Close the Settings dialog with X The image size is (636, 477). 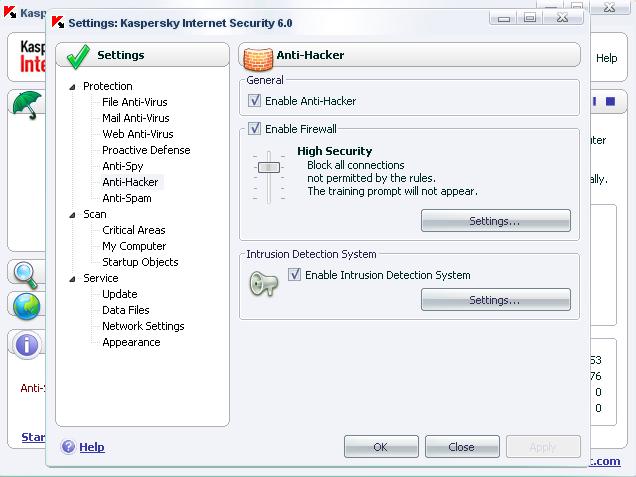[x=563, y=18]
